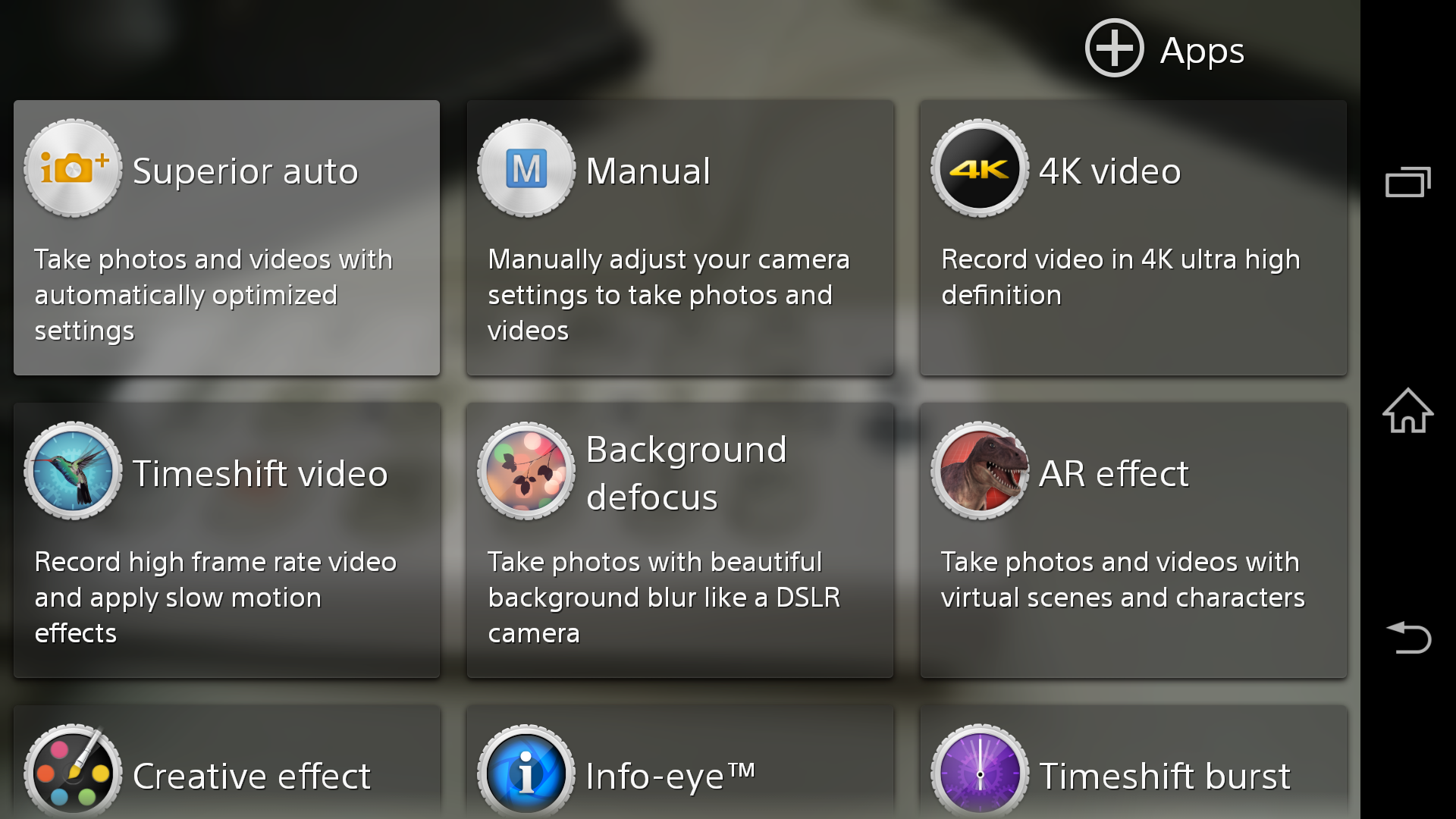Open the Creative effect palette icon
Screen dimensions: 1456x819
(x=73, y=773)
